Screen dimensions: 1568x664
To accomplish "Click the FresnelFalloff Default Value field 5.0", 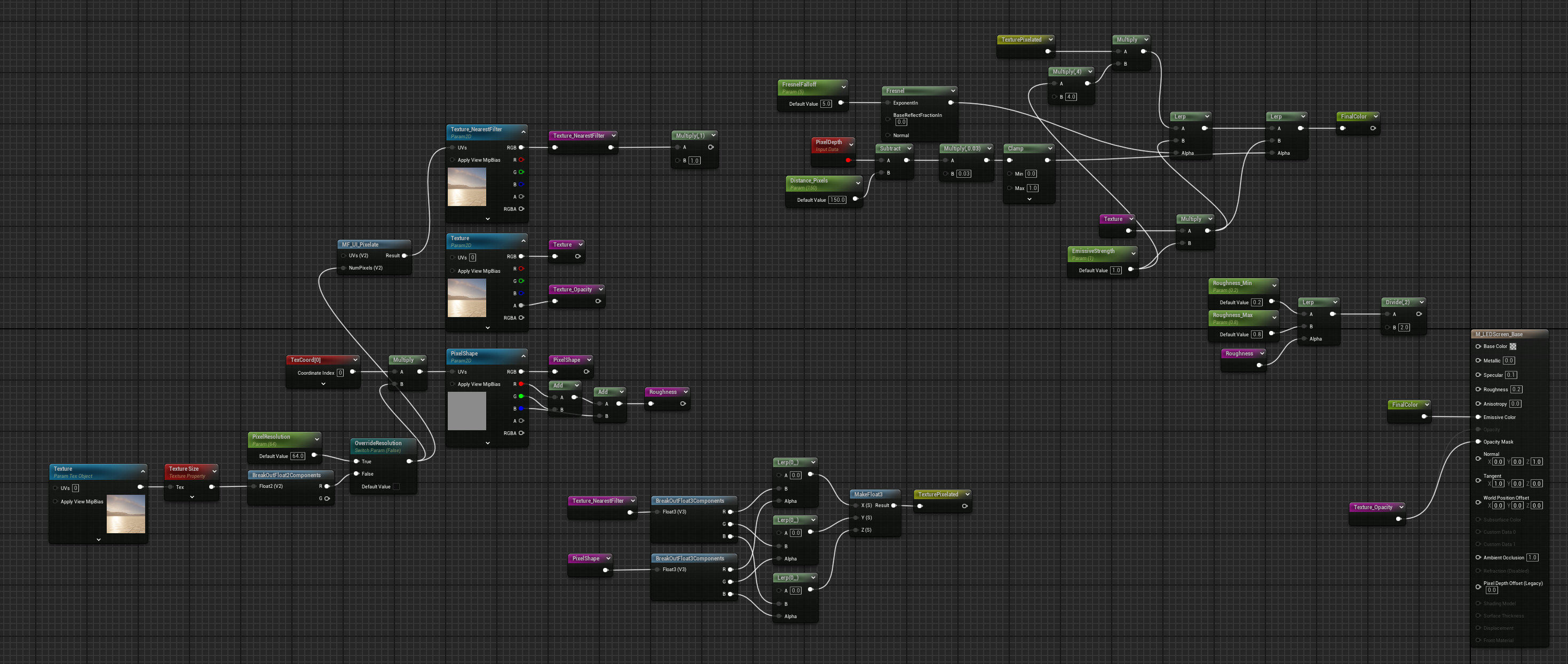I will tap(826, 104).
